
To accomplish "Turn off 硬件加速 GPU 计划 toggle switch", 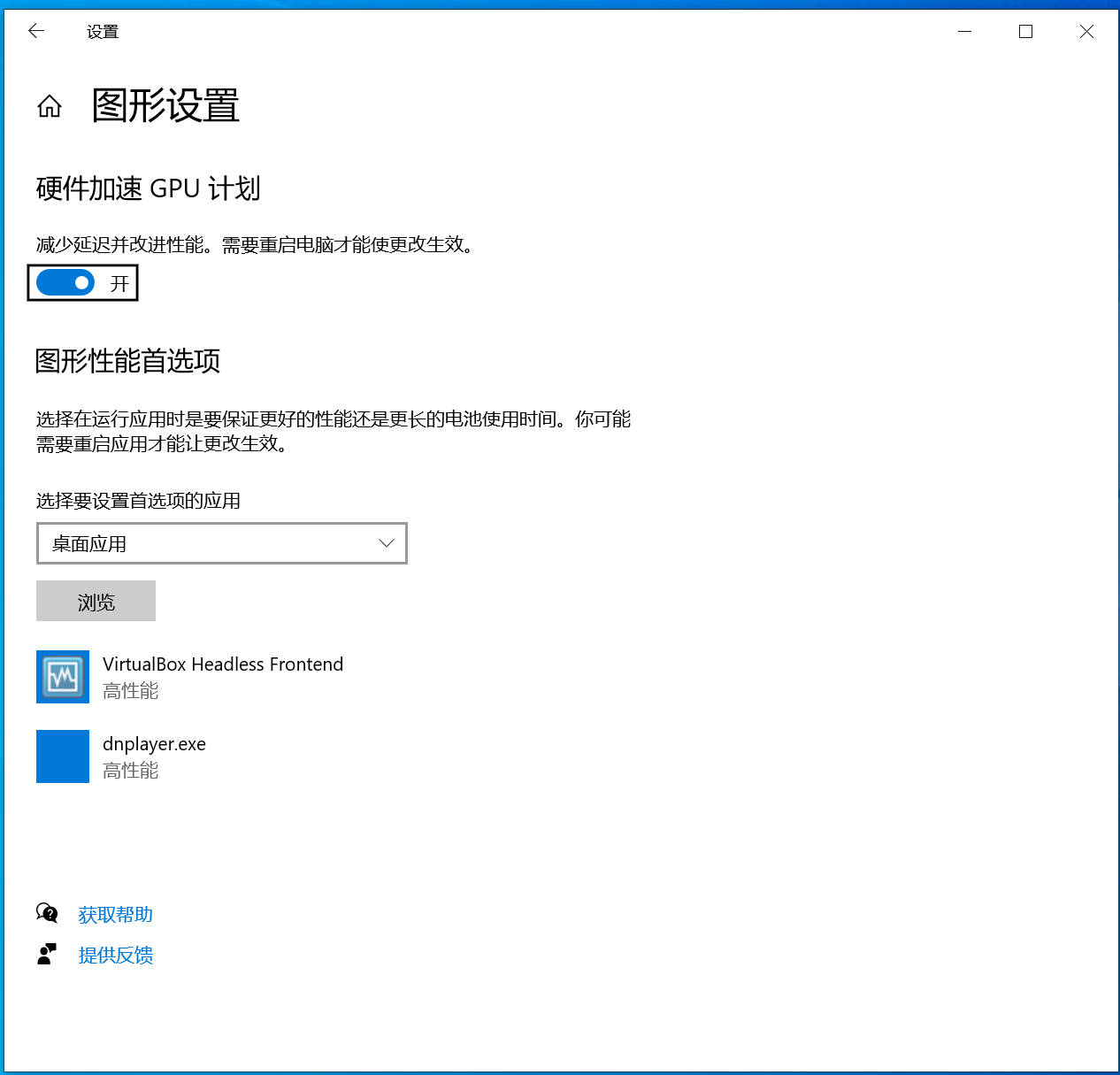I will 65,283.
